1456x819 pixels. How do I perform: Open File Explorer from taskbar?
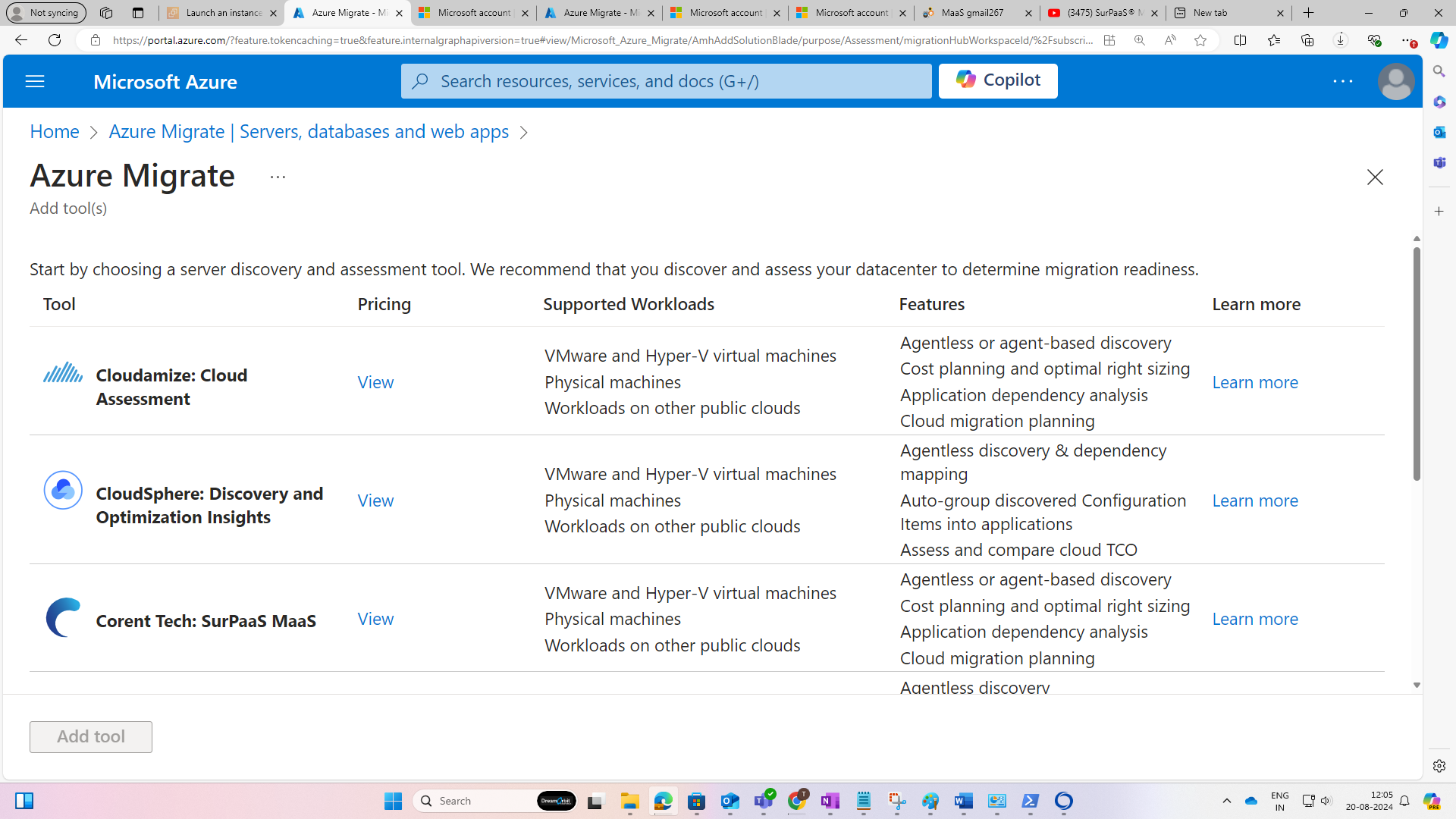[x=630, y=801]
